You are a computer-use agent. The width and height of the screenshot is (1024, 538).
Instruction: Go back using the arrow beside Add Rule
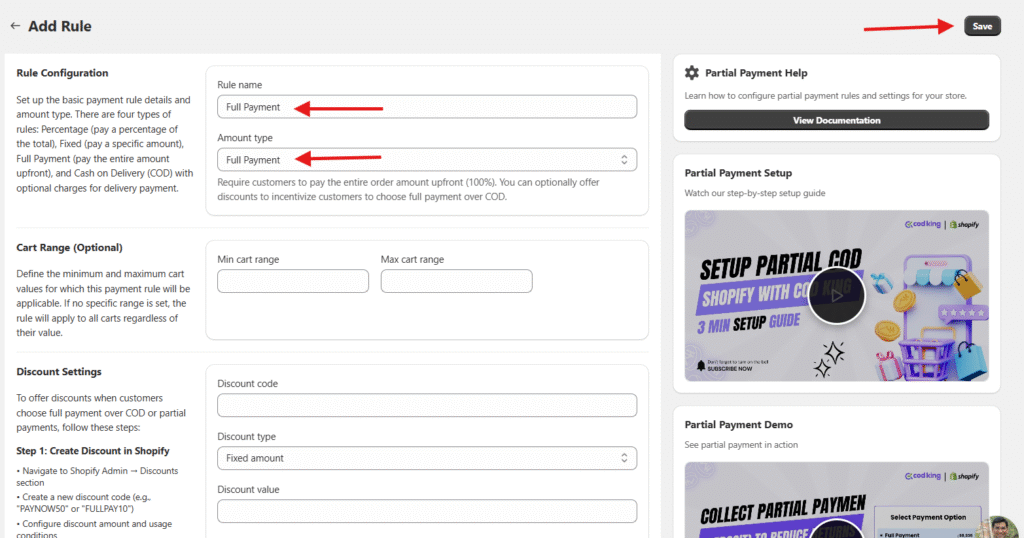(x=15, y=26)
